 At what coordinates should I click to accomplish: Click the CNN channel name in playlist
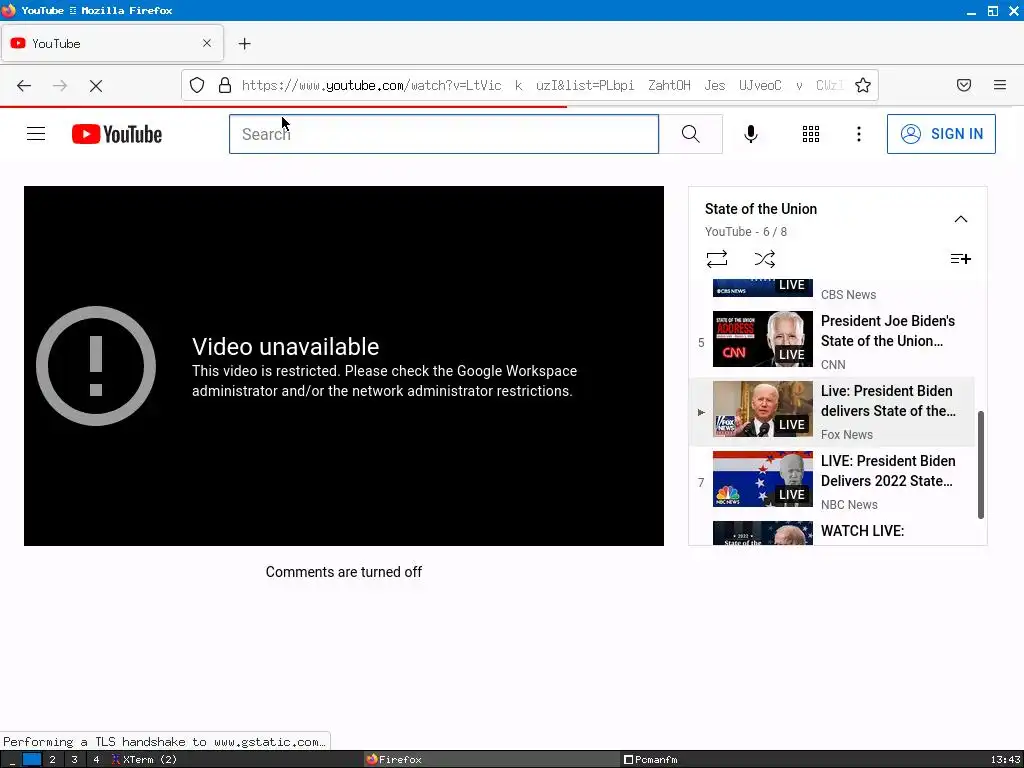point(833,365)
